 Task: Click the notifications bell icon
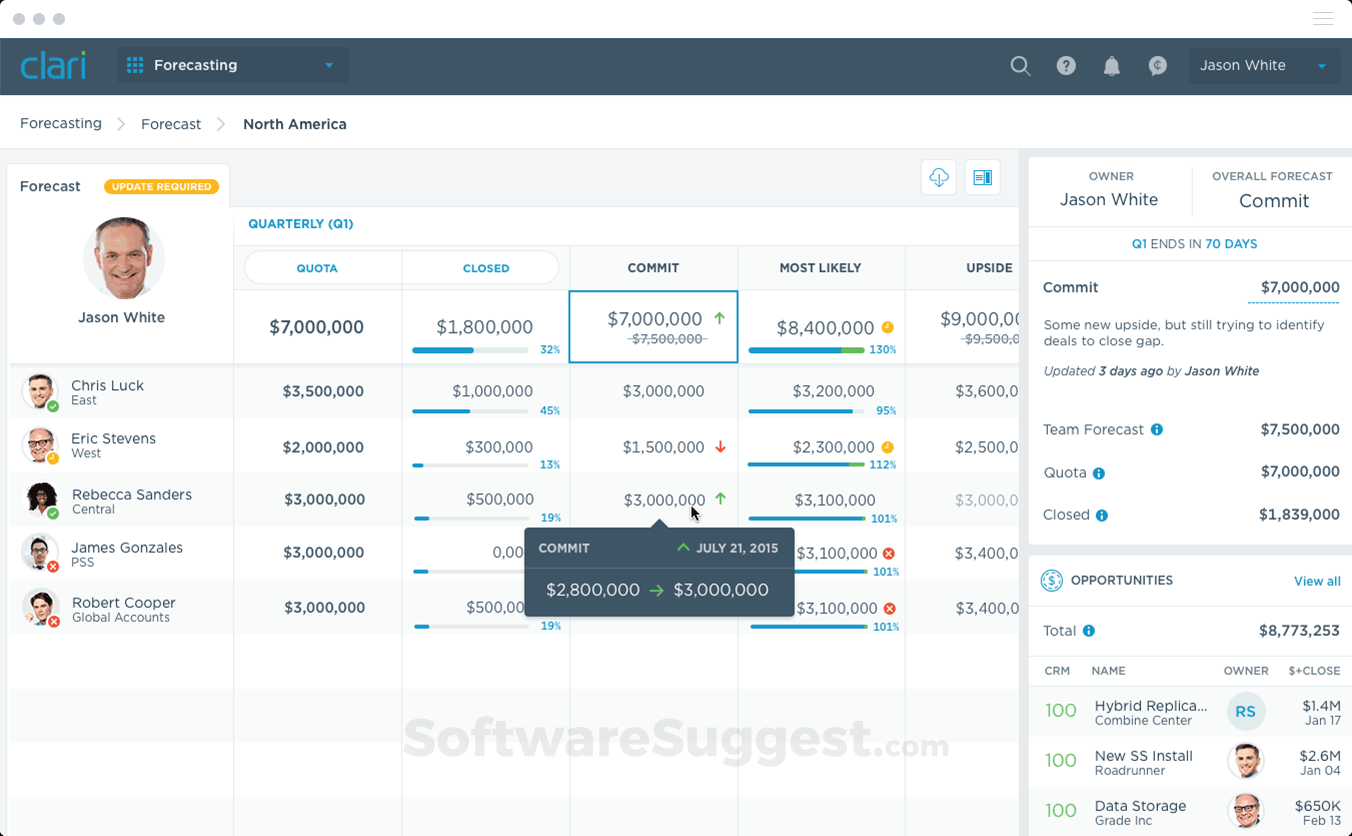tap(1111, 66)
